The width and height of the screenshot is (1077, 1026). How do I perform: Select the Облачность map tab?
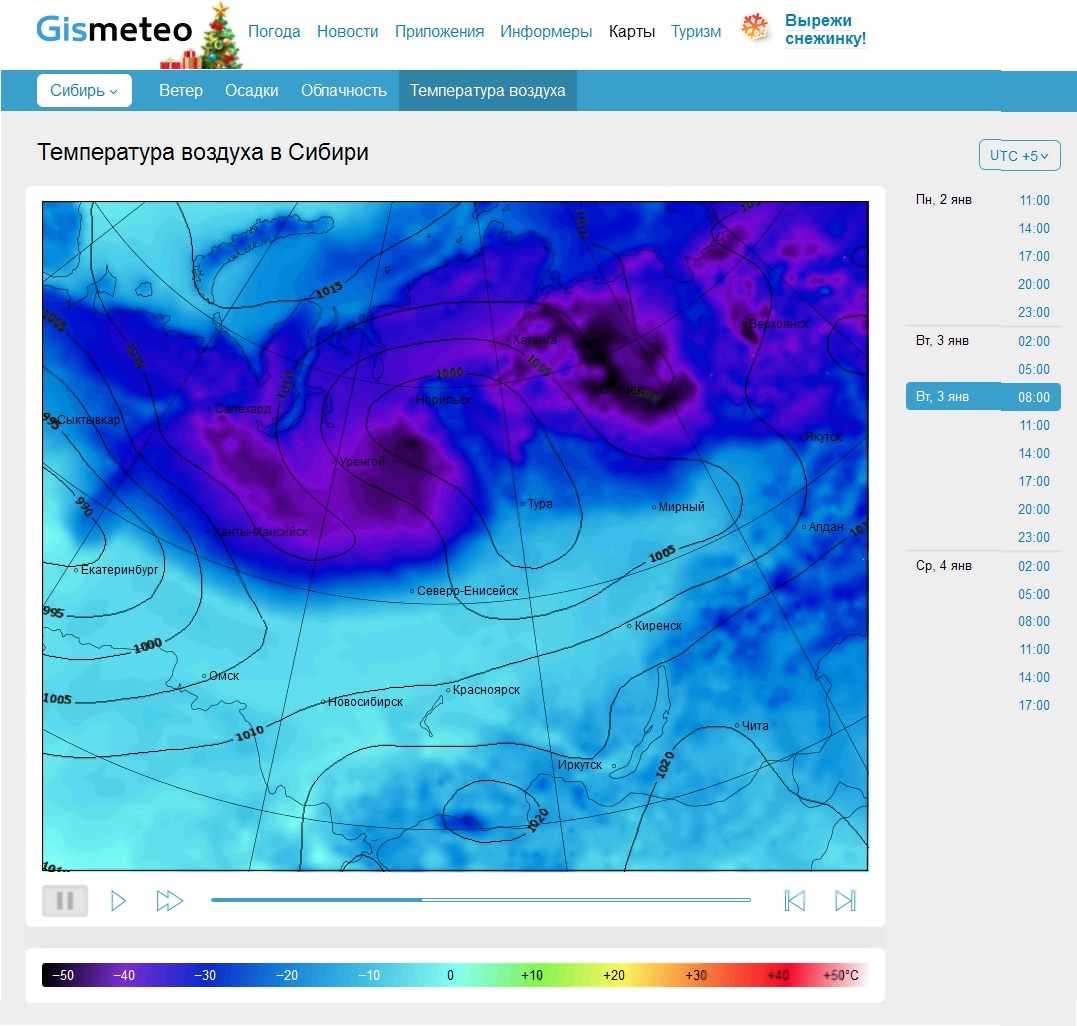tap(344, 90)
